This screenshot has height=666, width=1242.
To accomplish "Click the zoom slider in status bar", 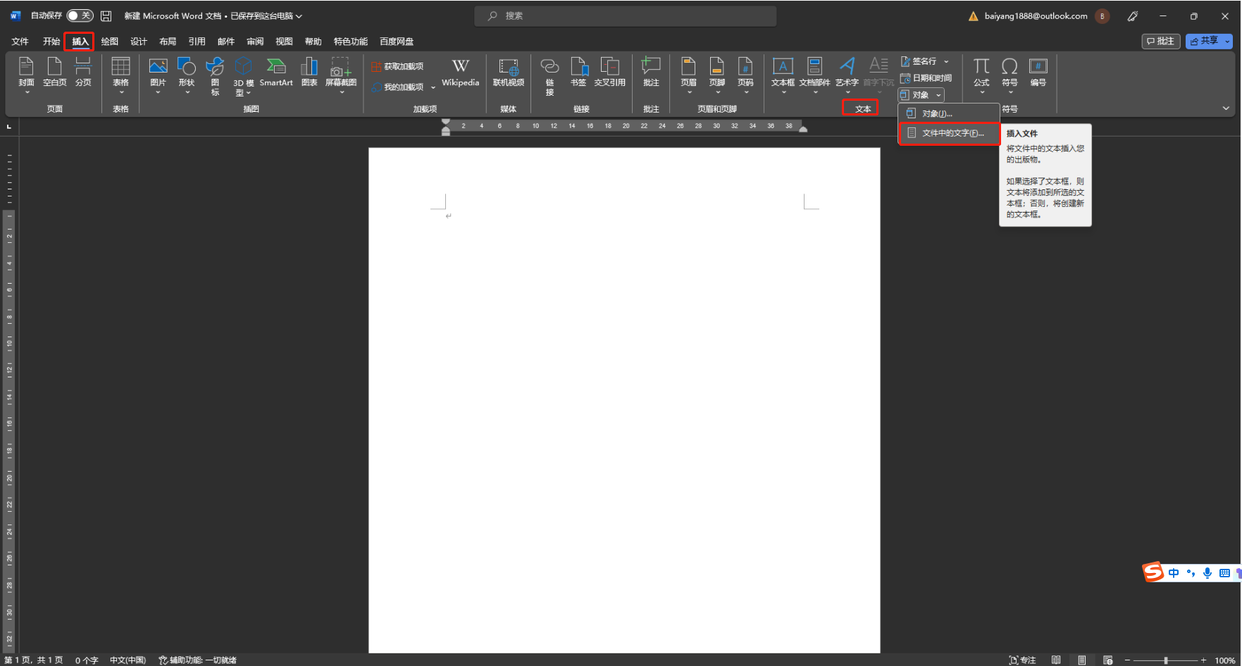I will point(1165,660).
